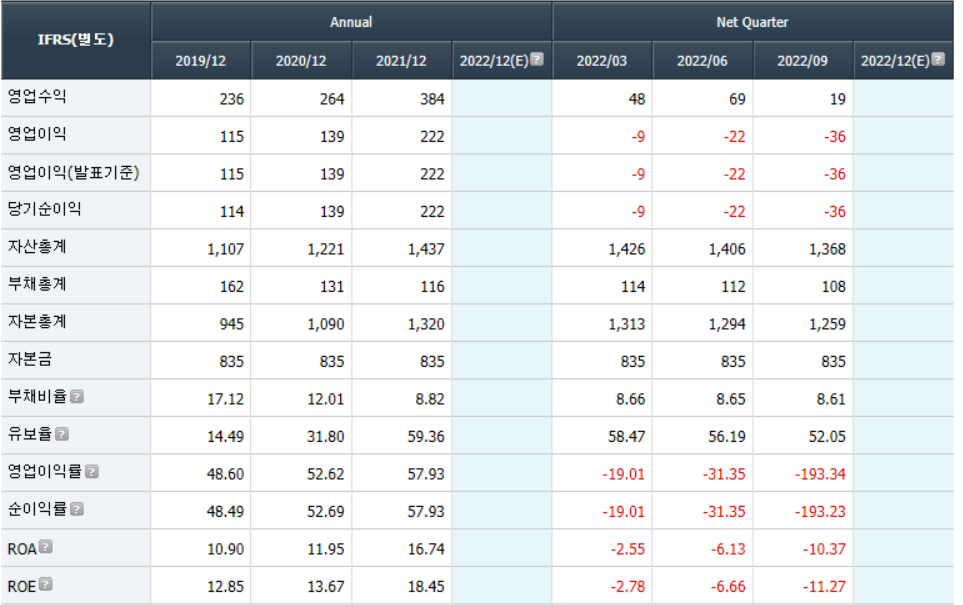Click ROE value -11.27
The image size is (963, 605).
click(x=824, y=586)
